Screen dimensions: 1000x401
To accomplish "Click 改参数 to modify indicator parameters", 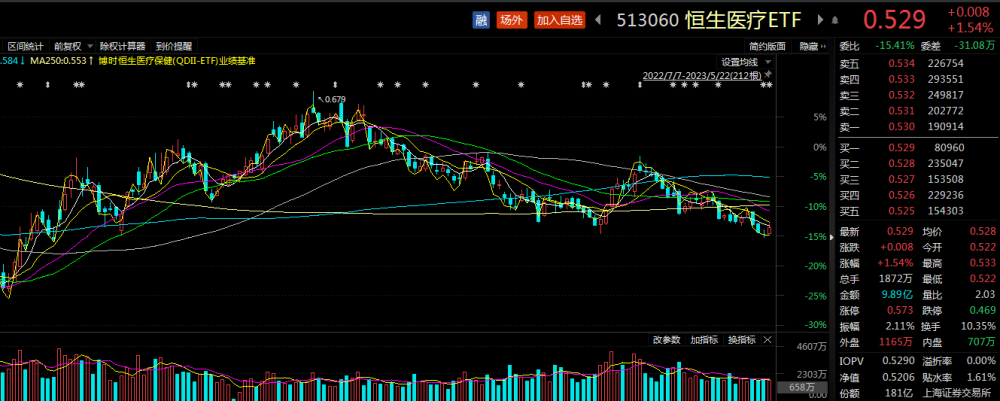I will [x=667, y=340].
